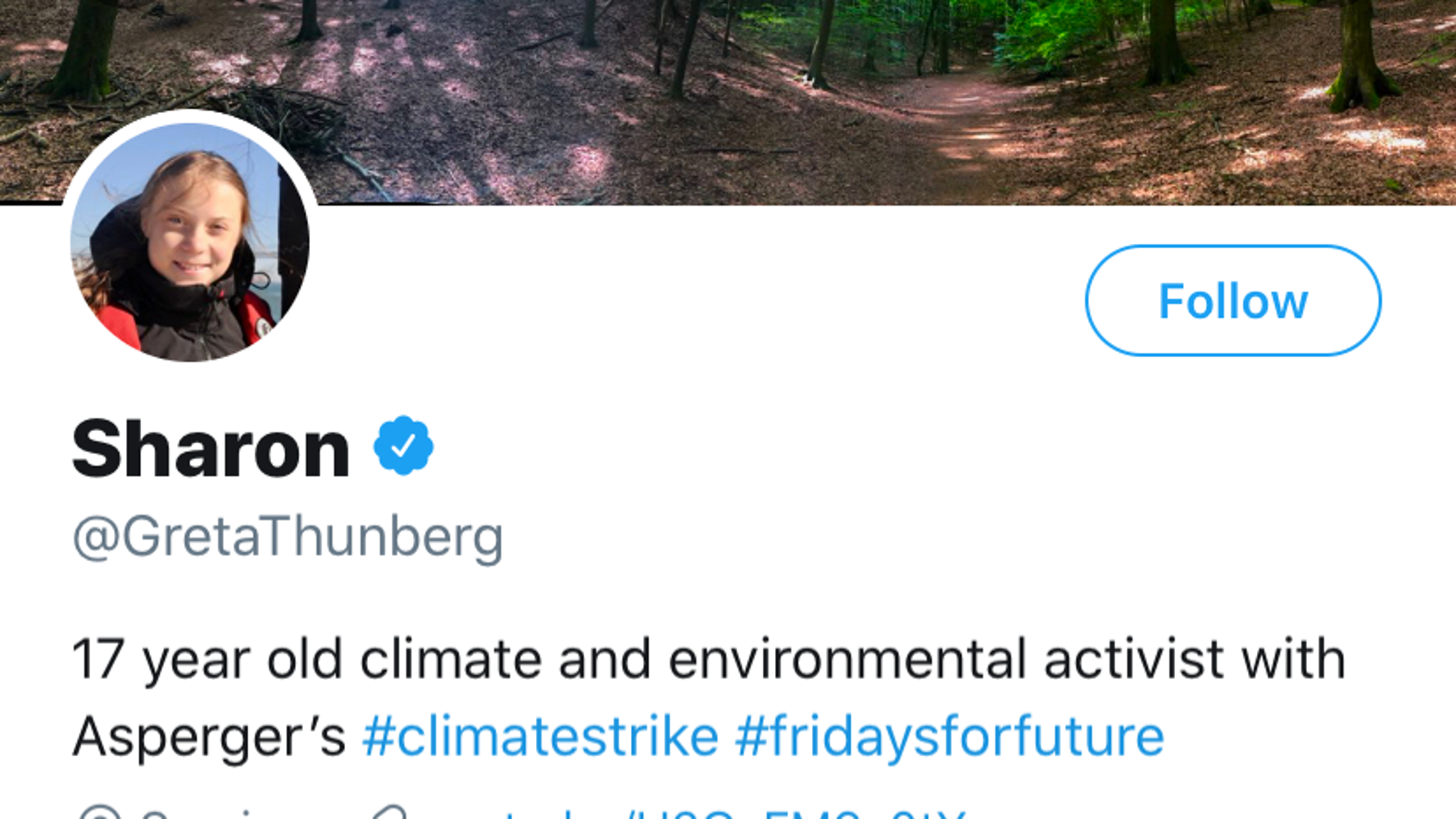
Task: Open the circular profile avatar photo
Action: tap(190, 241)
